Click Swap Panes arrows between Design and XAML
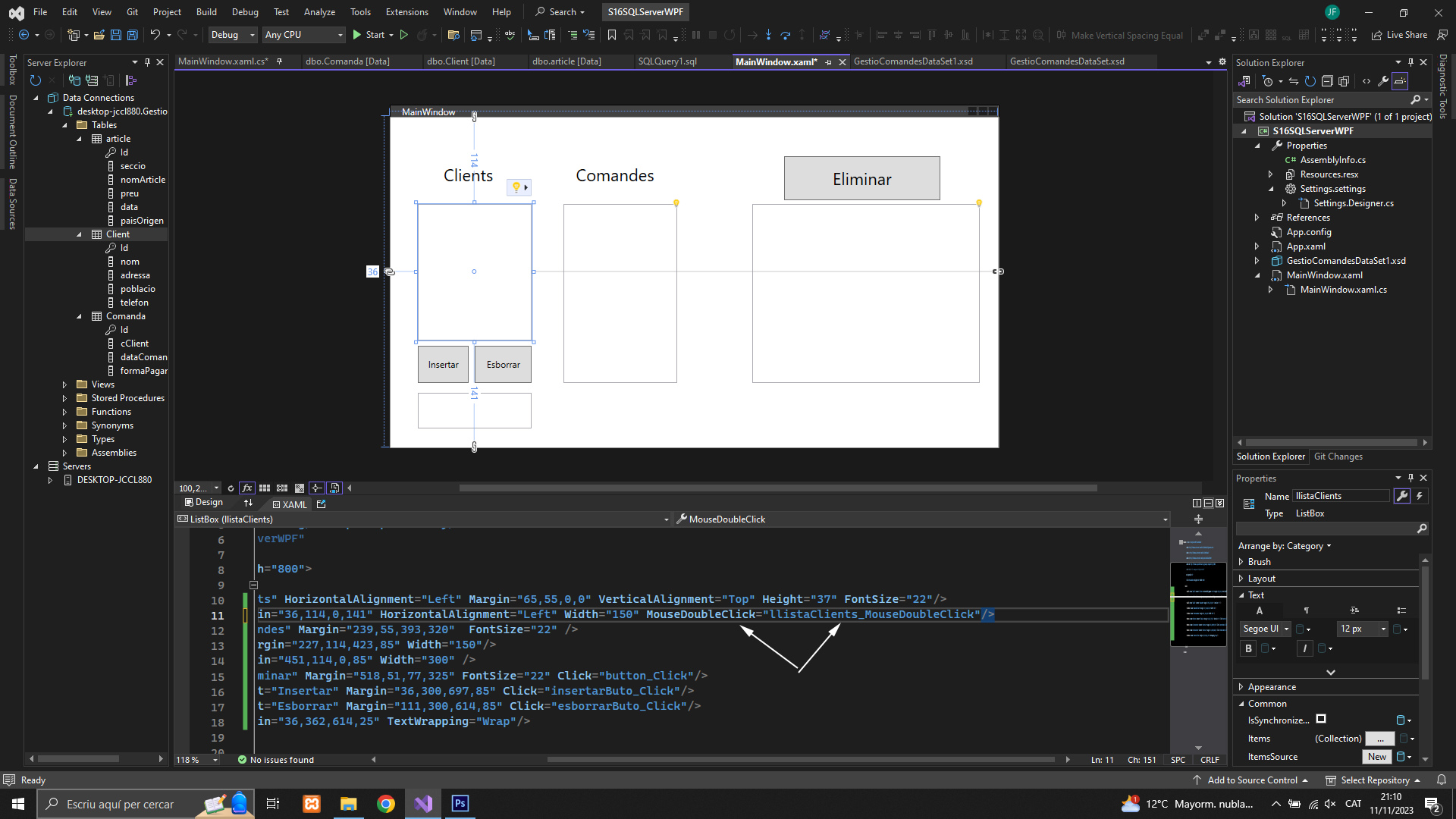The height and width of the screenshot is (819, 1456). [248, 504]
